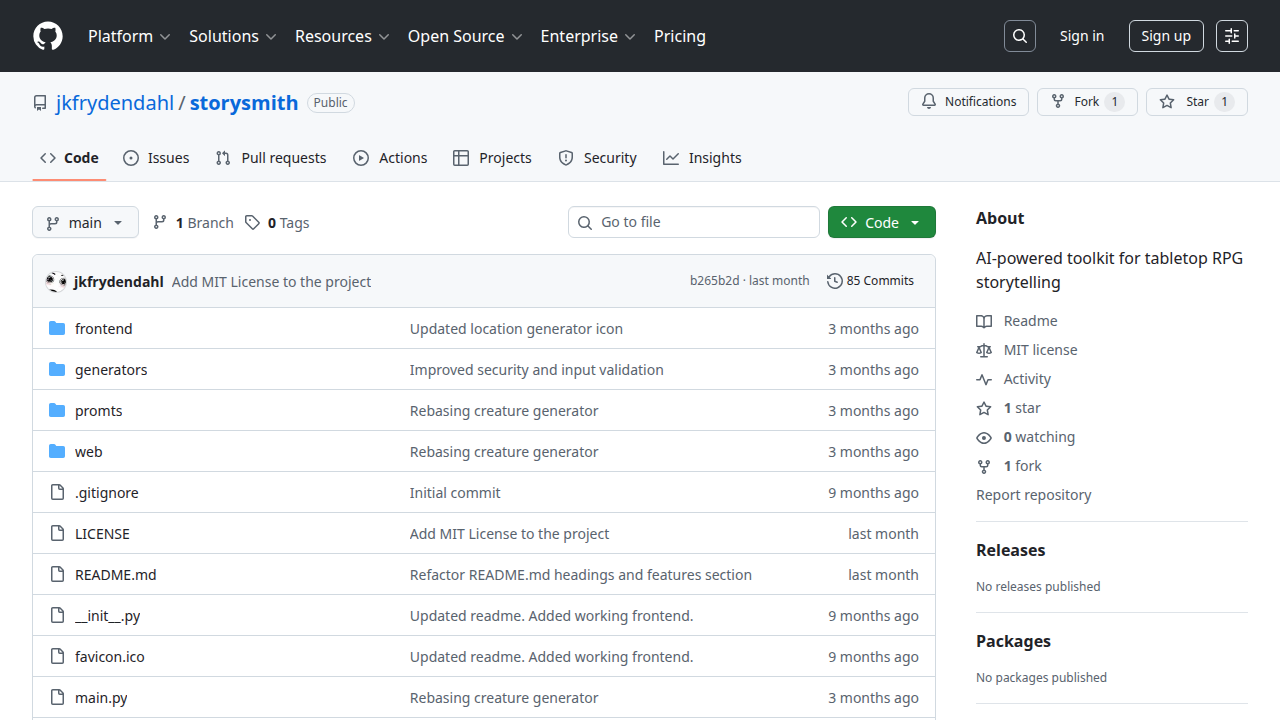1280x720 pixels.
Task: Click the book icon next to Readme
Action: 984,321
